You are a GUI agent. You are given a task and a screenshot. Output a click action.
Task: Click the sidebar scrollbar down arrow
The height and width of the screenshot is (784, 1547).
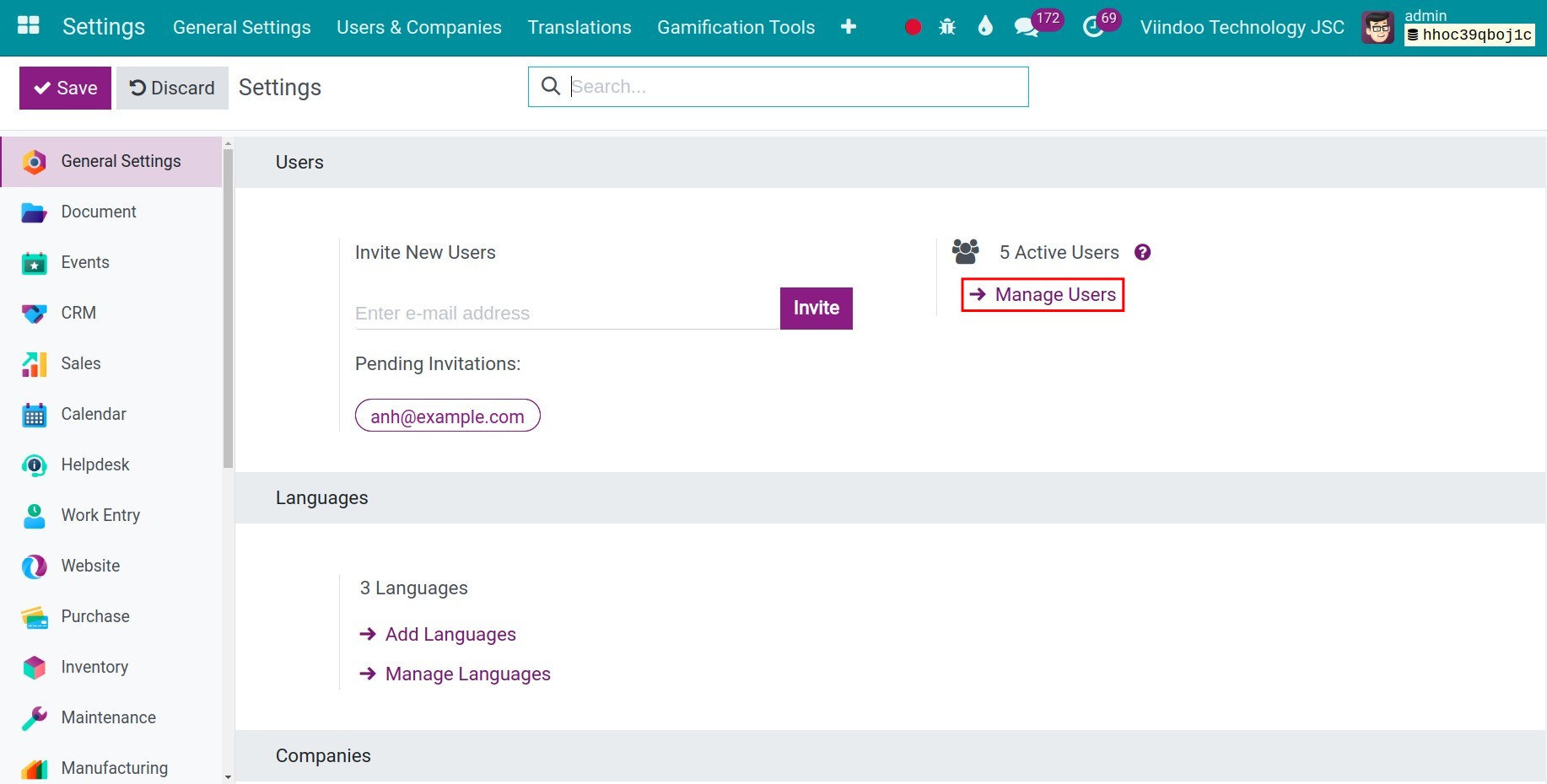point(228,777)
